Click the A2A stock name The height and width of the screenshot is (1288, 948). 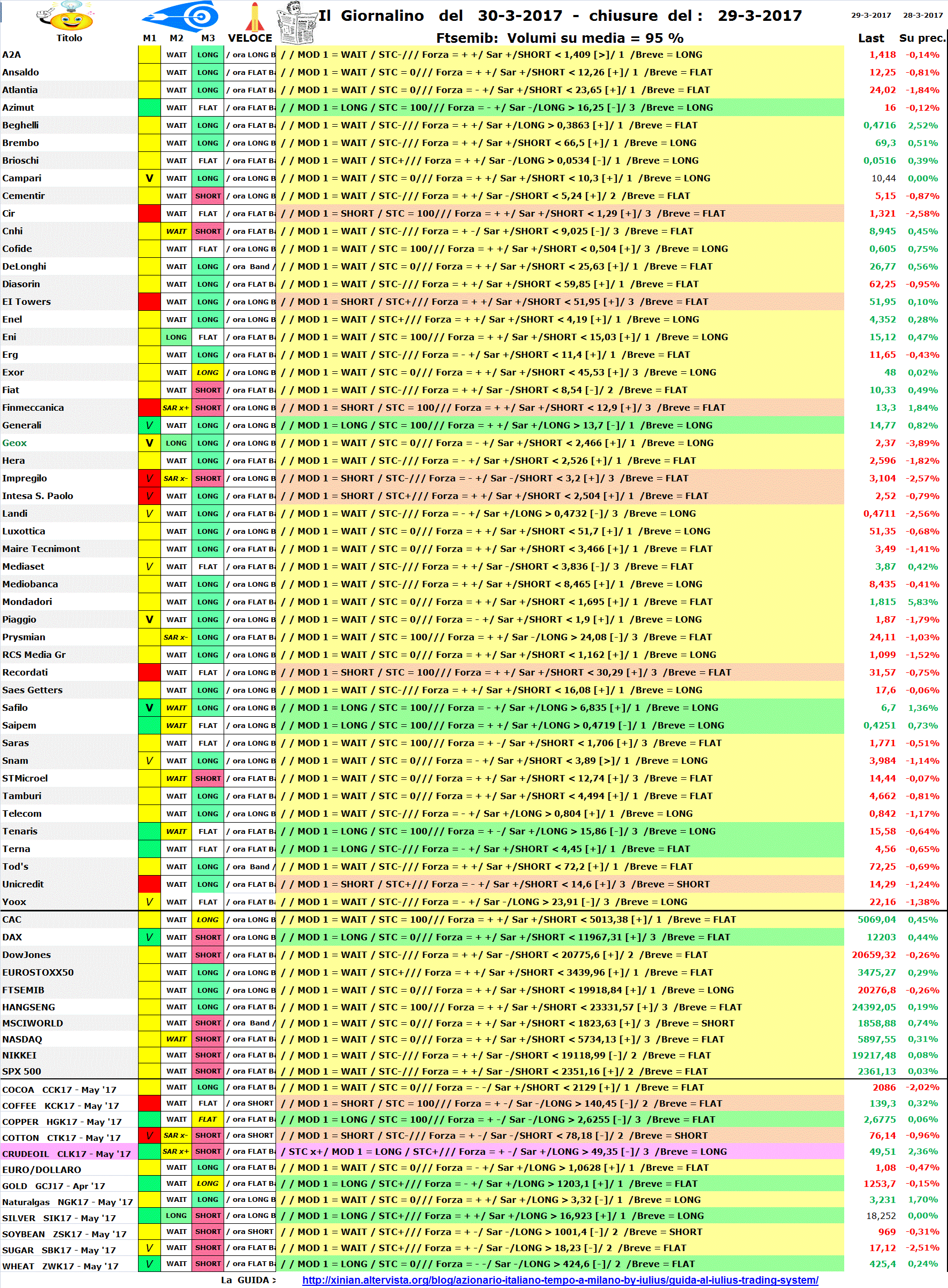[x=11, y=55]
